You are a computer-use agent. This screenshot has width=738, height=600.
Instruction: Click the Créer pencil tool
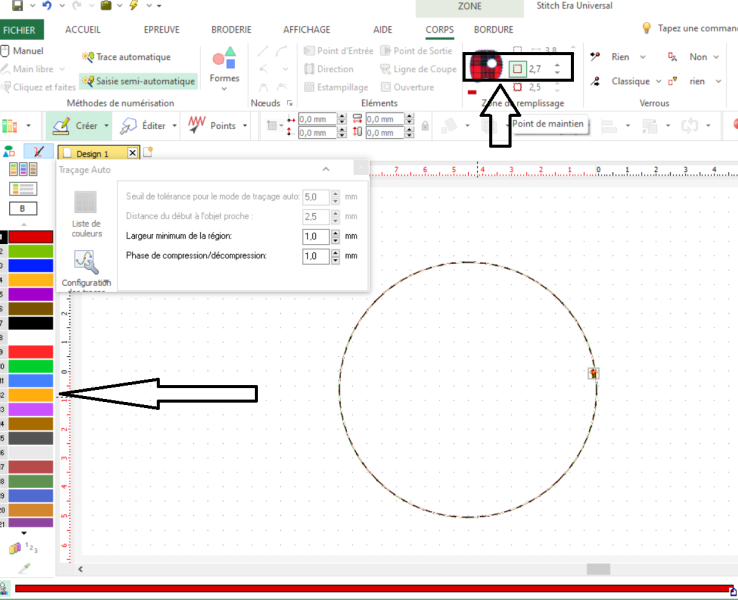[72, 126]
